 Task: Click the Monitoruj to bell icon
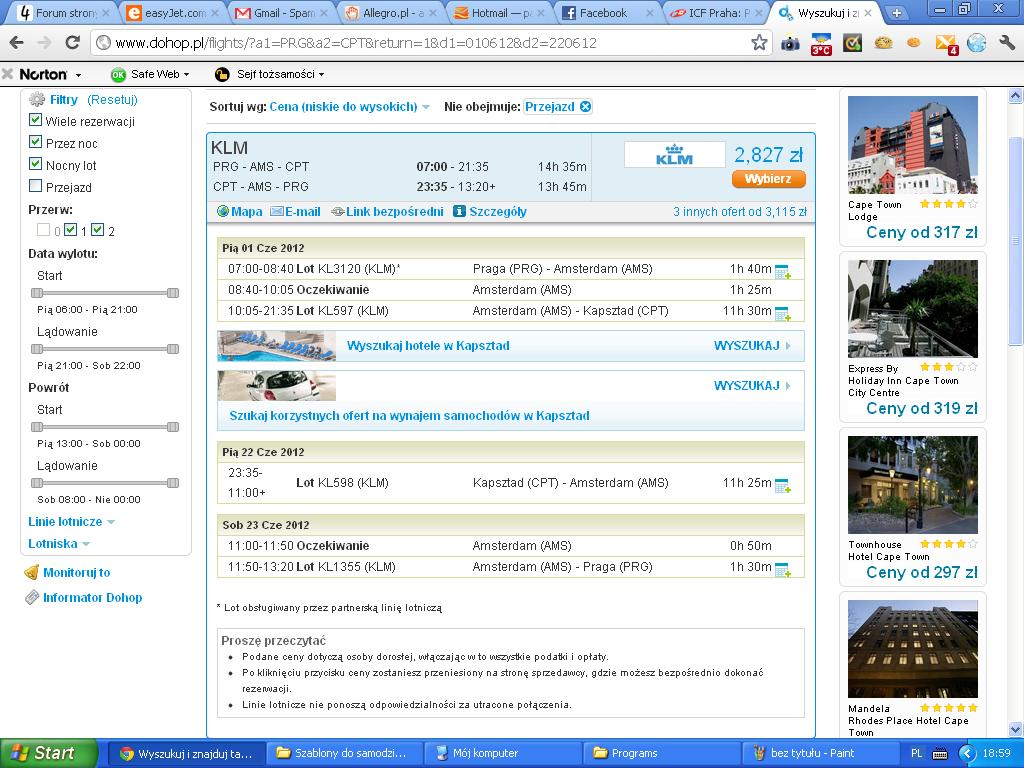[x=31, y=573]
